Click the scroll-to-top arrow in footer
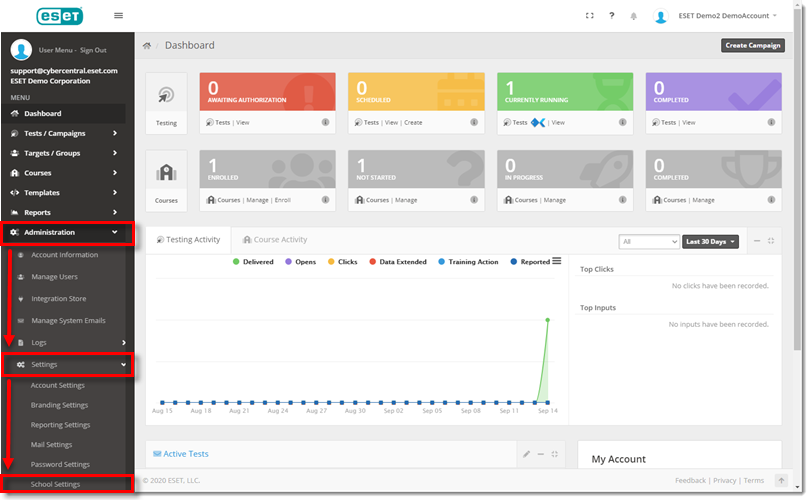This screenshot has height=500, width=811. pyautogui.click(x=781, y=481)
